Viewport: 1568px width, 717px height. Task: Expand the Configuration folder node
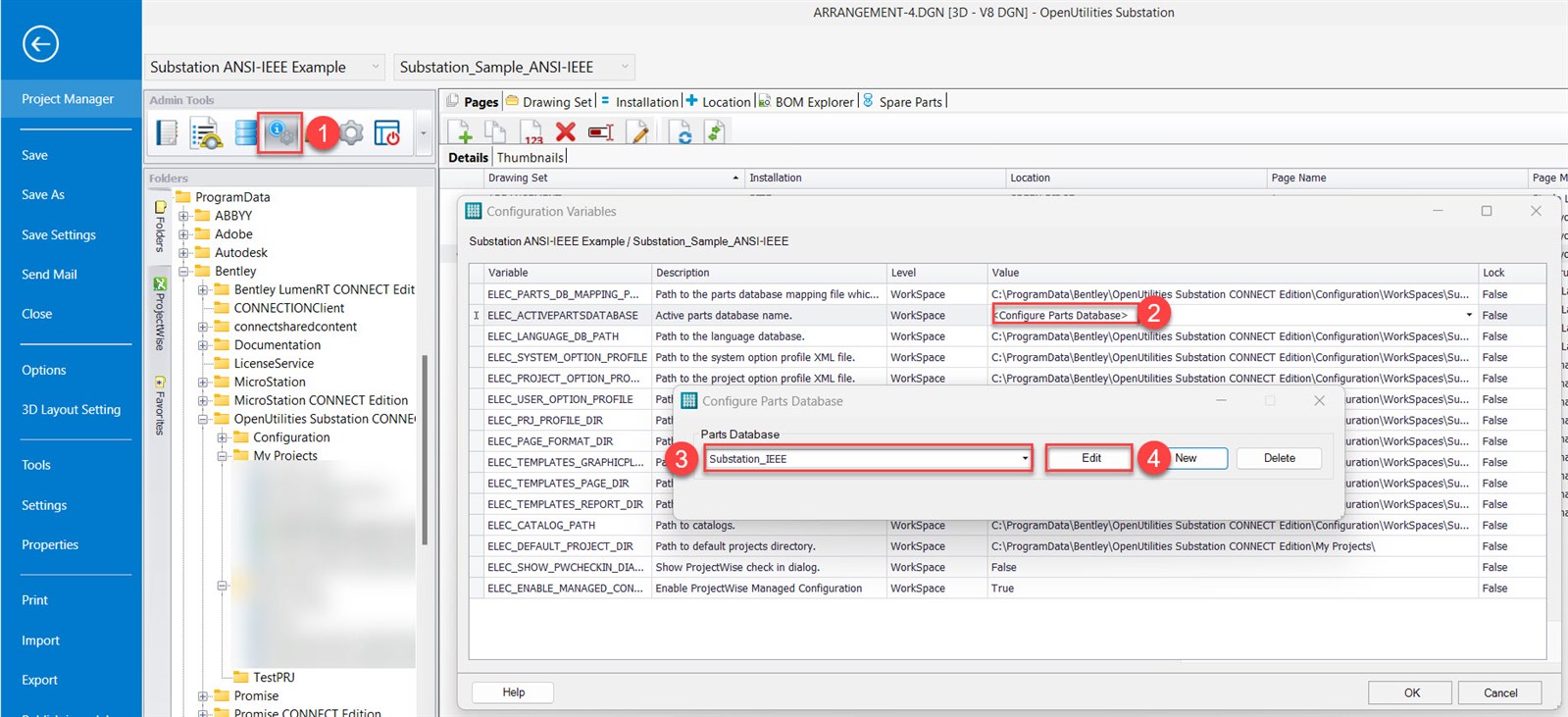(x=223, y=438)
